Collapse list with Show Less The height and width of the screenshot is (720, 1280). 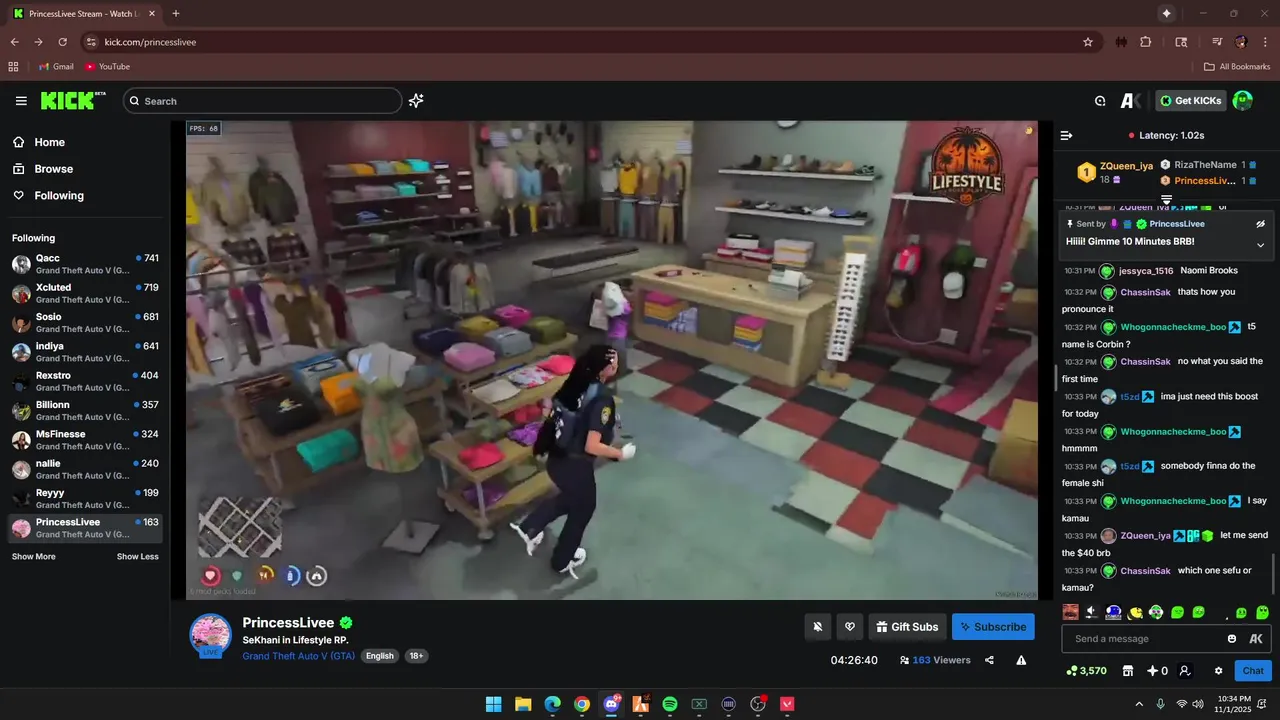(137, 556)
